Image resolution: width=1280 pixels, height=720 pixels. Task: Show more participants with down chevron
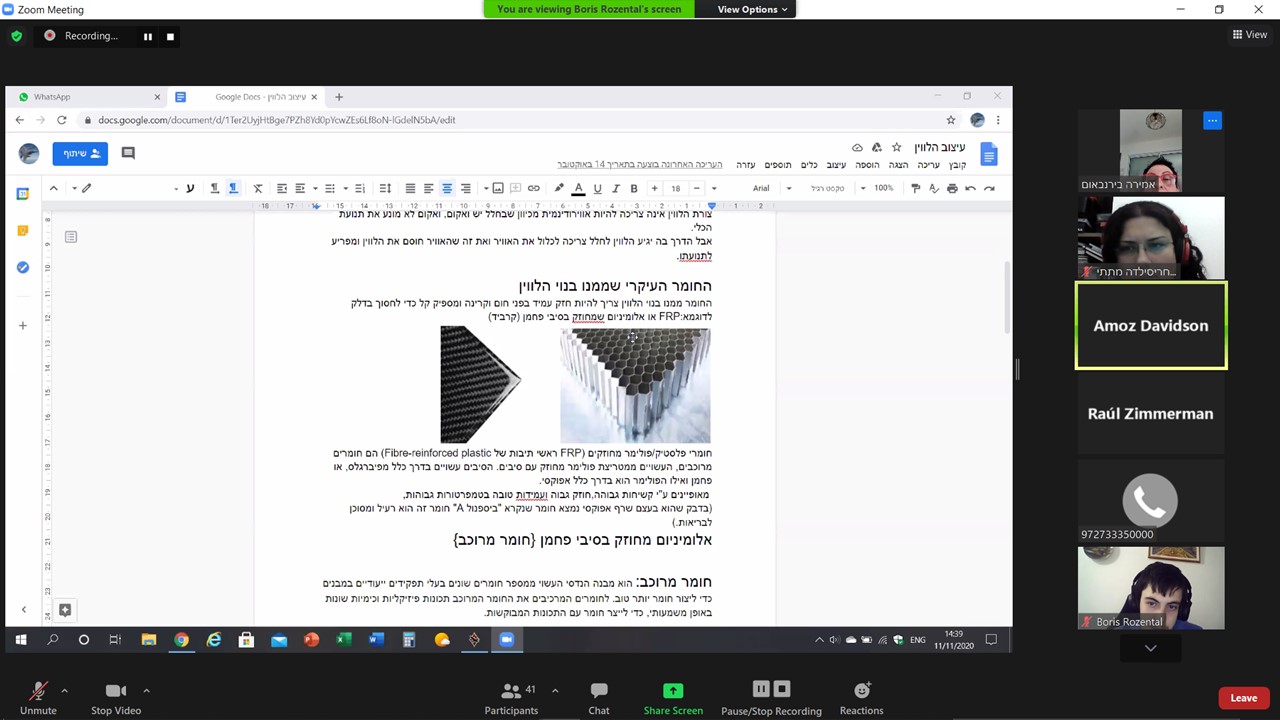point(1150,648)
